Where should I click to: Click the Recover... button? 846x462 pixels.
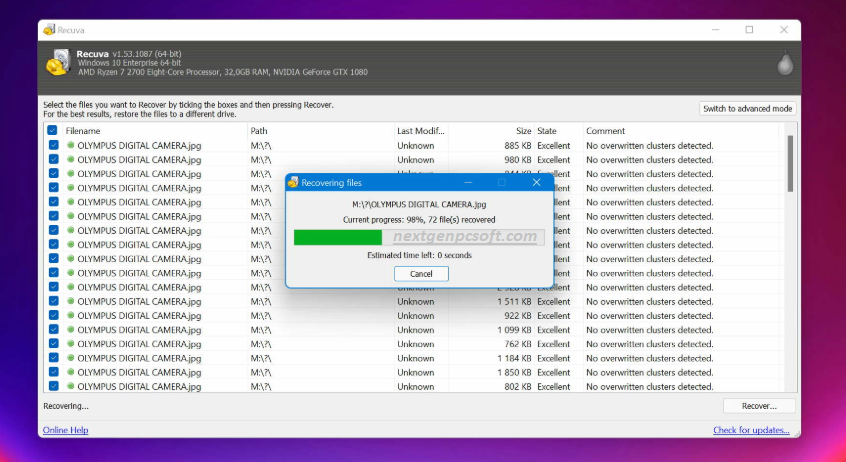coord(759,406)
